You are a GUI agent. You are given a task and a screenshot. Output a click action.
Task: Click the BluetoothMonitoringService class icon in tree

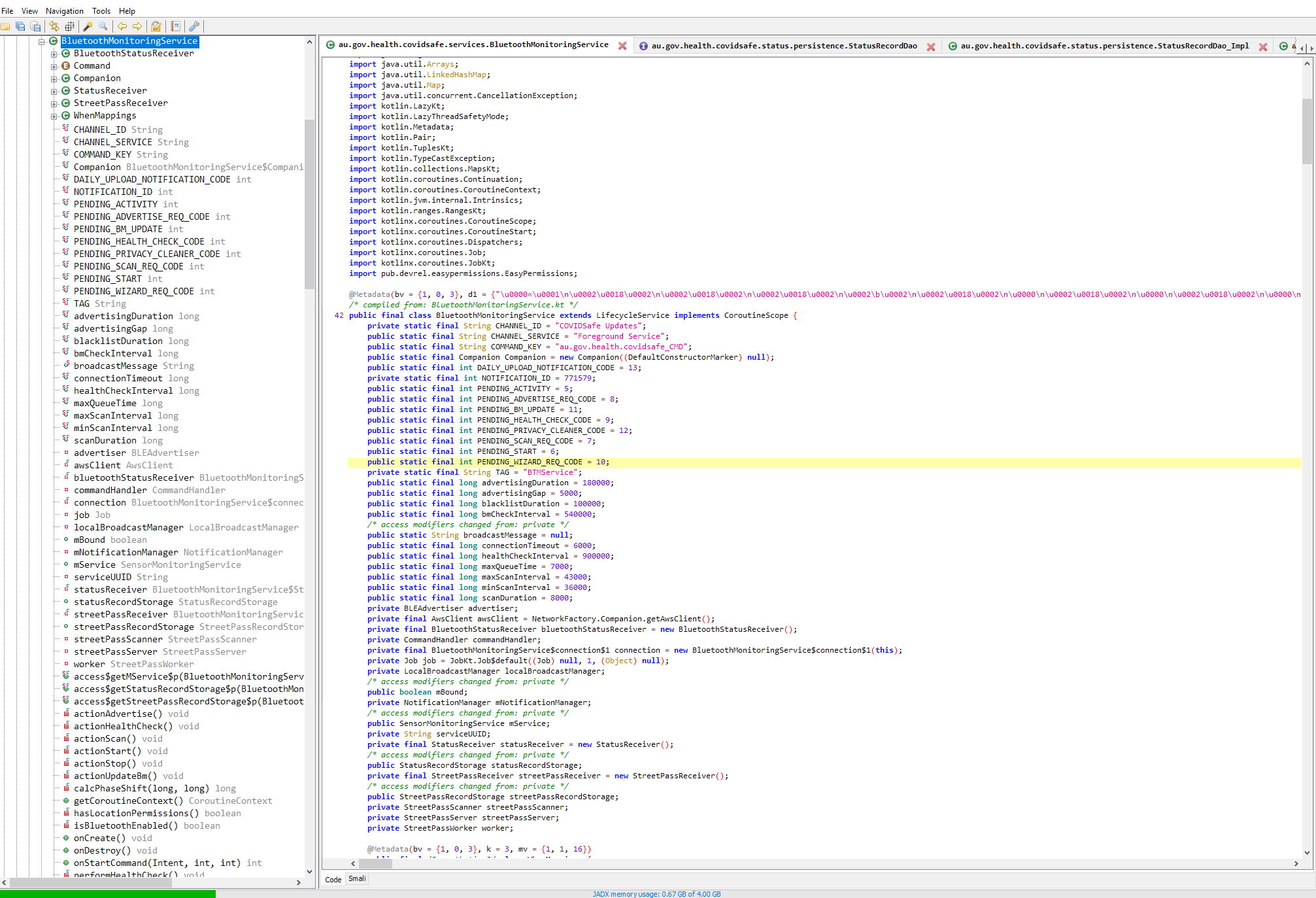point(54,41)
